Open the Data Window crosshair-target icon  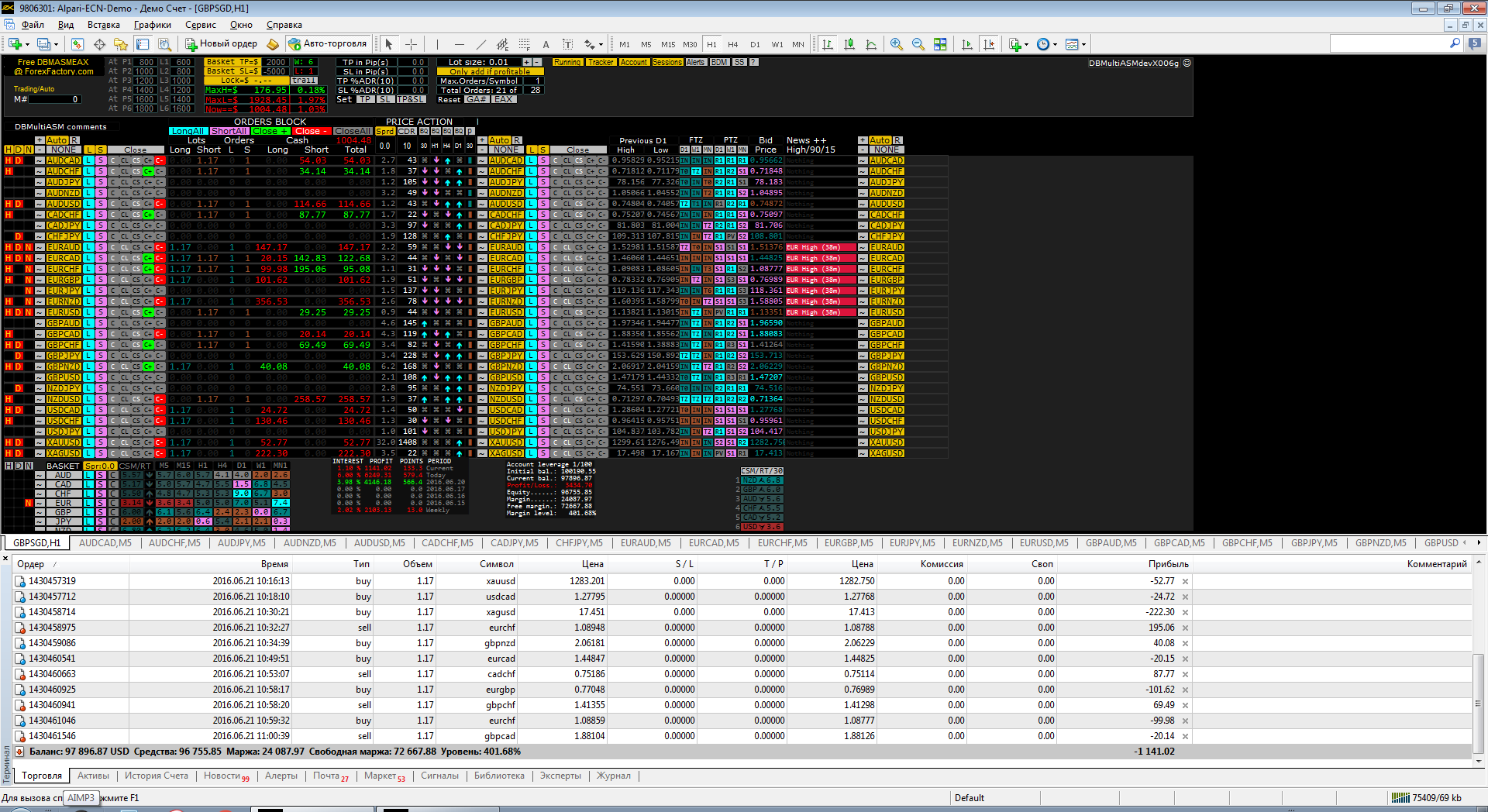99,44
